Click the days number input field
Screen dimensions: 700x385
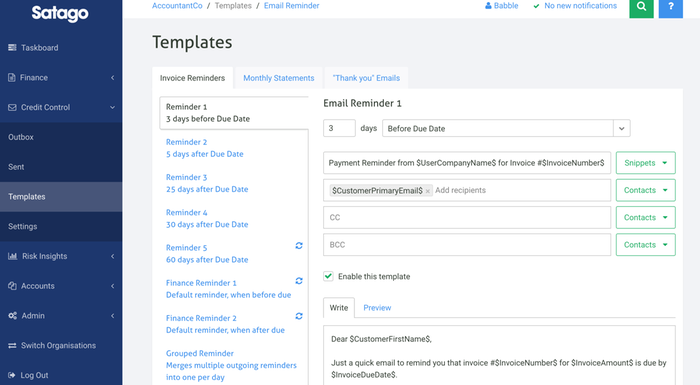pyautogui.click(x=339, y=129)
